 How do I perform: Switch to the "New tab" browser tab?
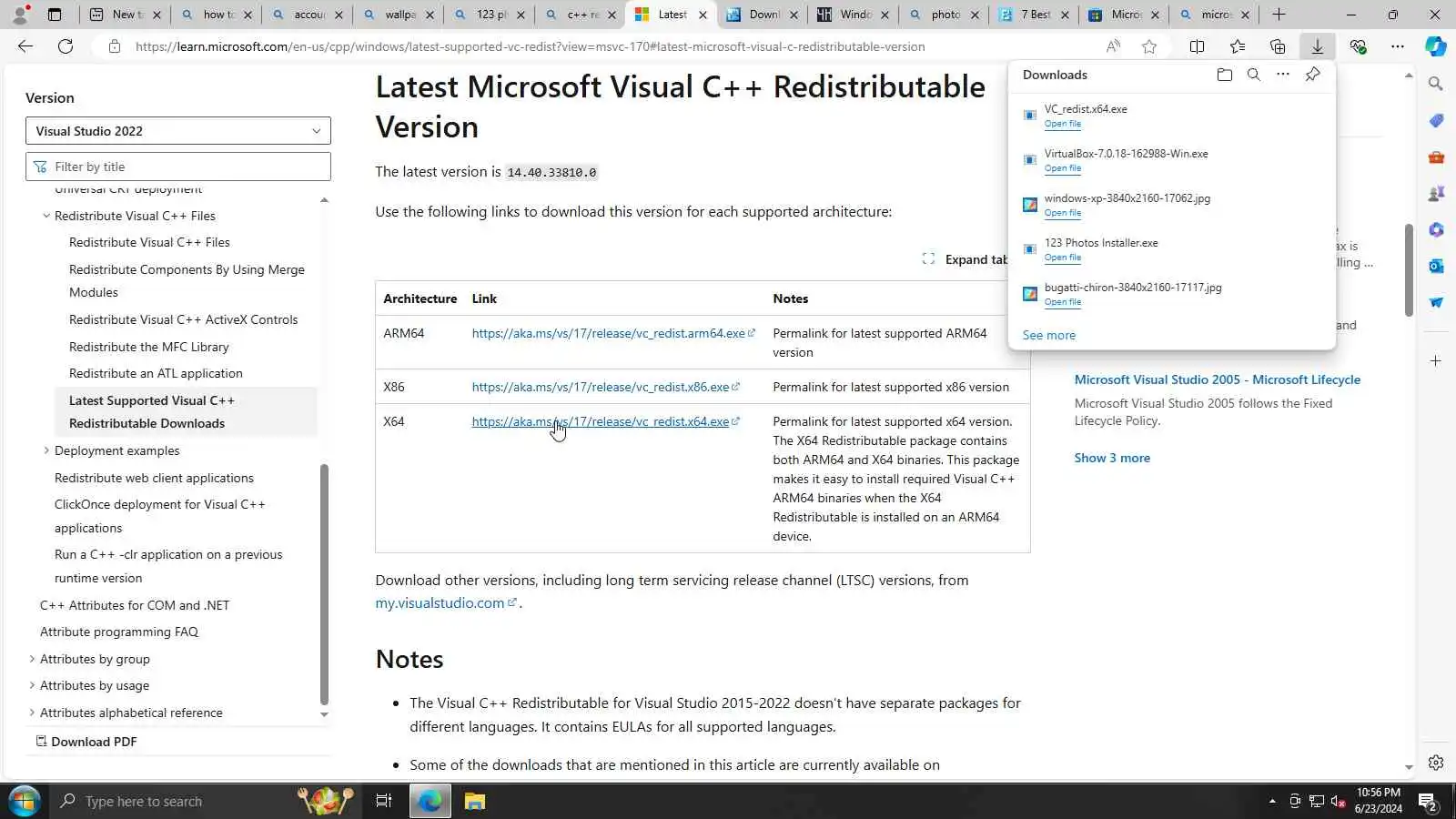click(x=126, y=15)
